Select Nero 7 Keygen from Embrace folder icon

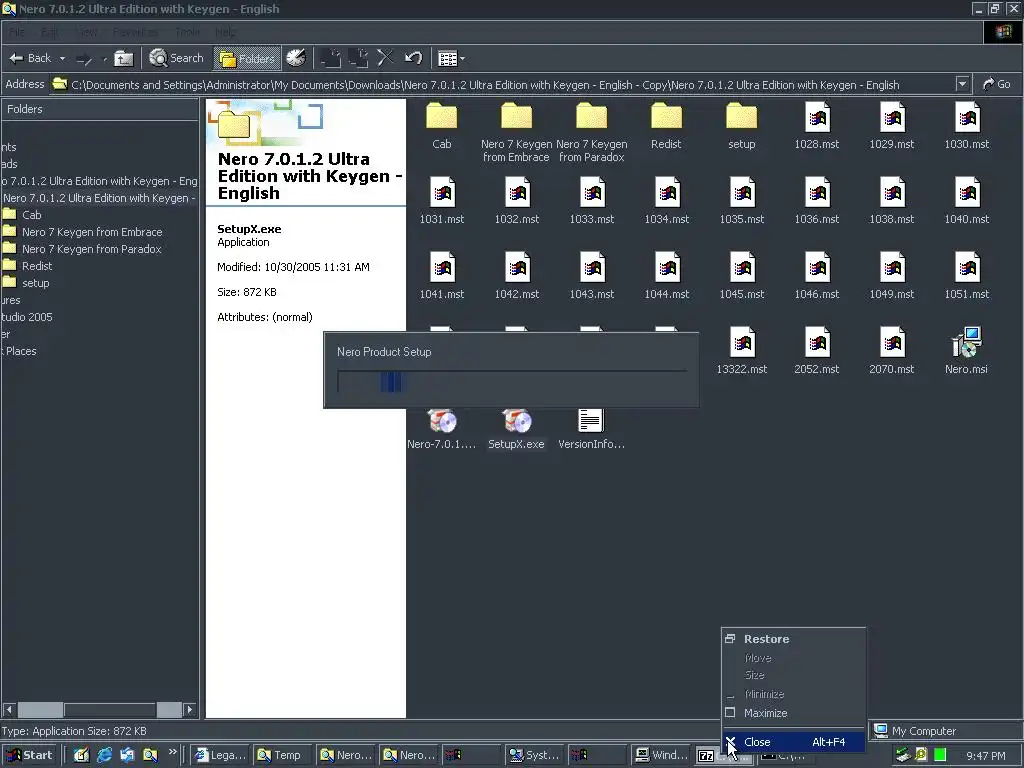[x=517, y=118]
